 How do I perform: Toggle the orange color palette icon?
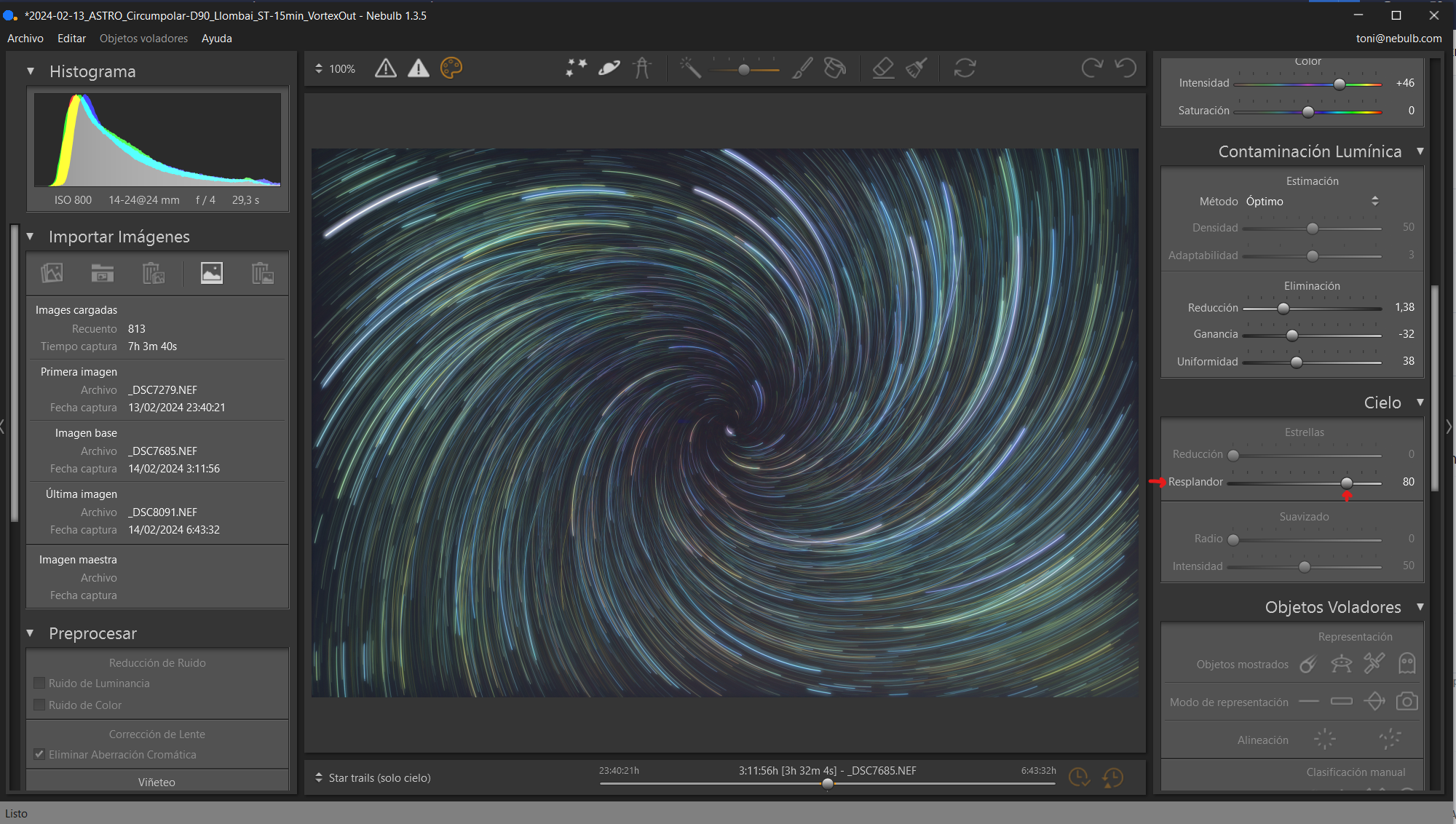coord(451,68)
